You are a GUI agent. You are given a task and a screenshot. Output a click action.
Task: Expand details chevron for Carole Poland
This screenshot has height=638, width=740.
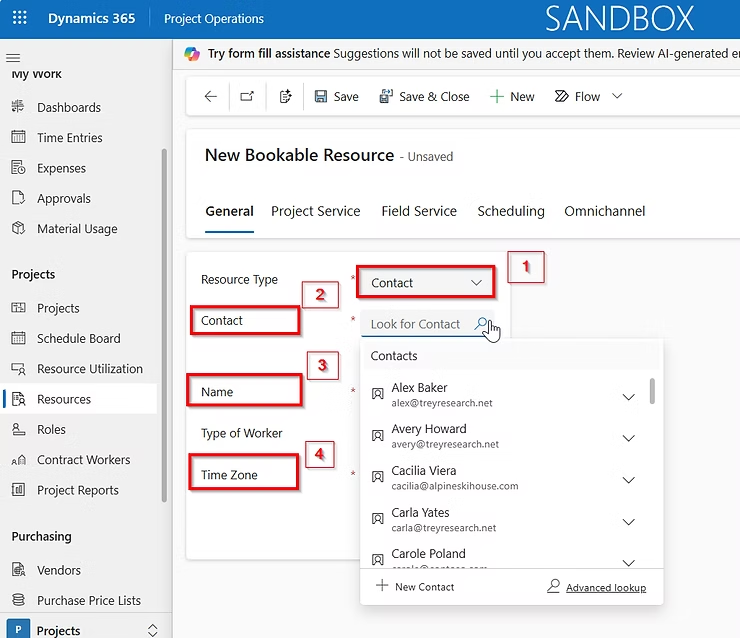click(x=628, y=562)
